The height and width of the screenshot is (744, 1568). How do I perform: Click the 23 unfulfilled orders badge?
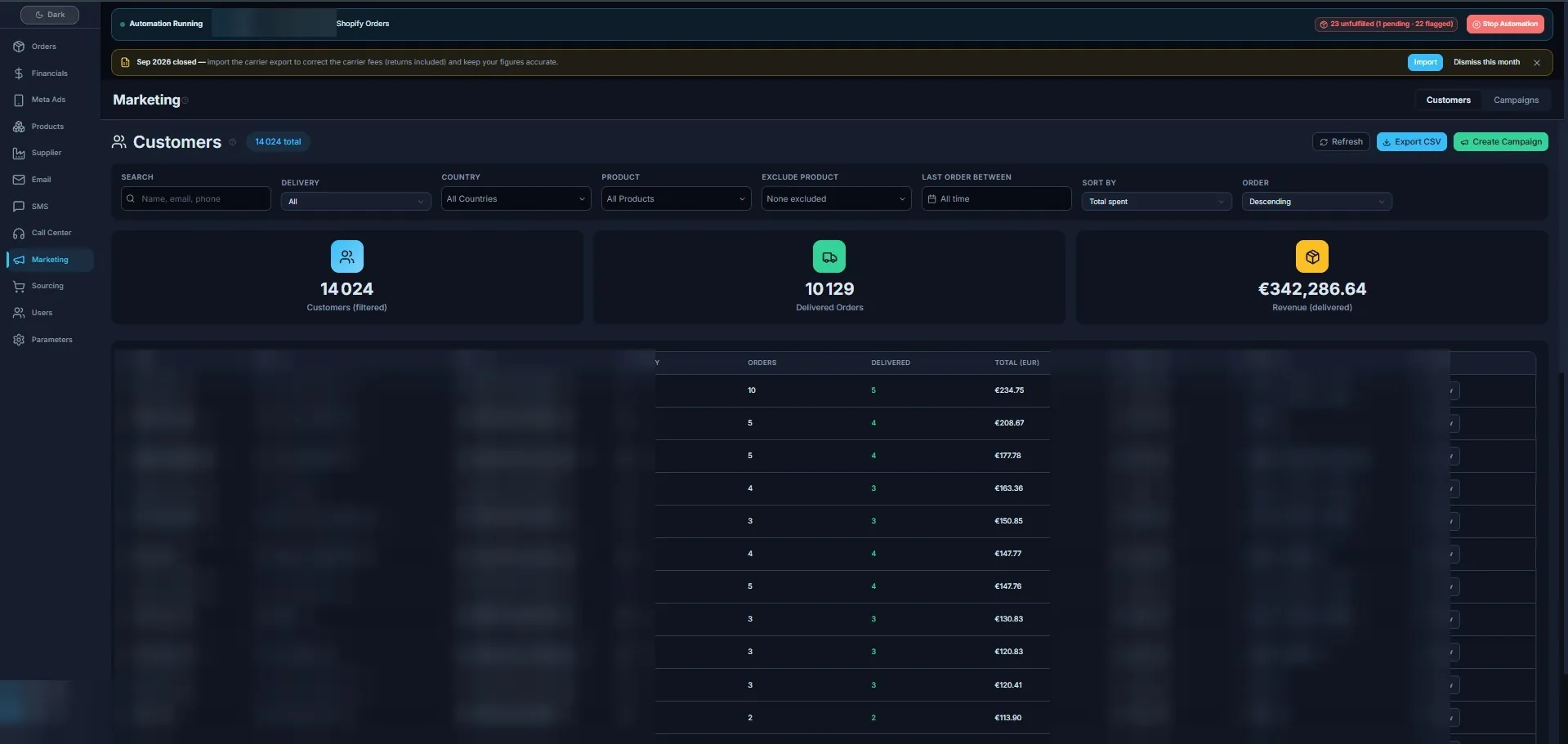tap(1386, 25)
